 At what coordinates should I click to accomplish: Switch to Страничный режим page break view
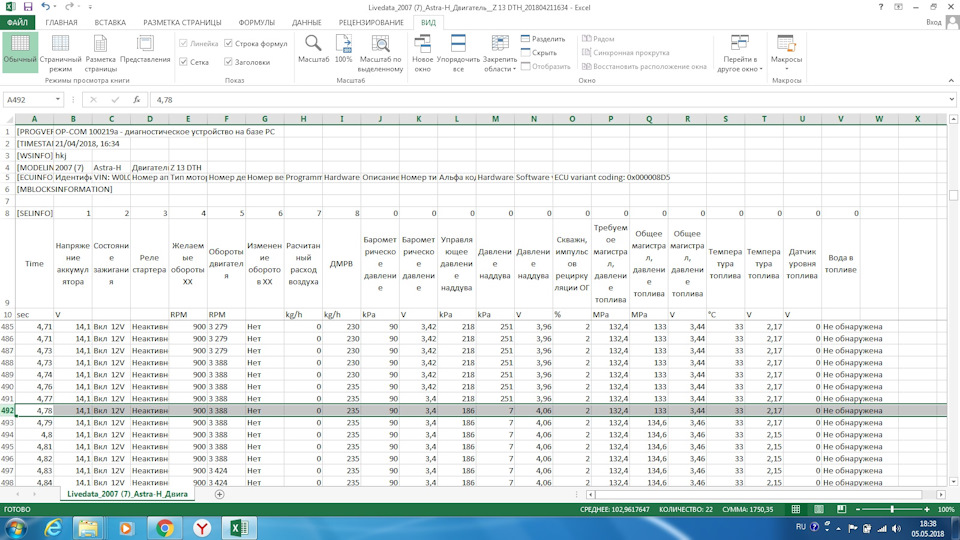tap(60, 52)
